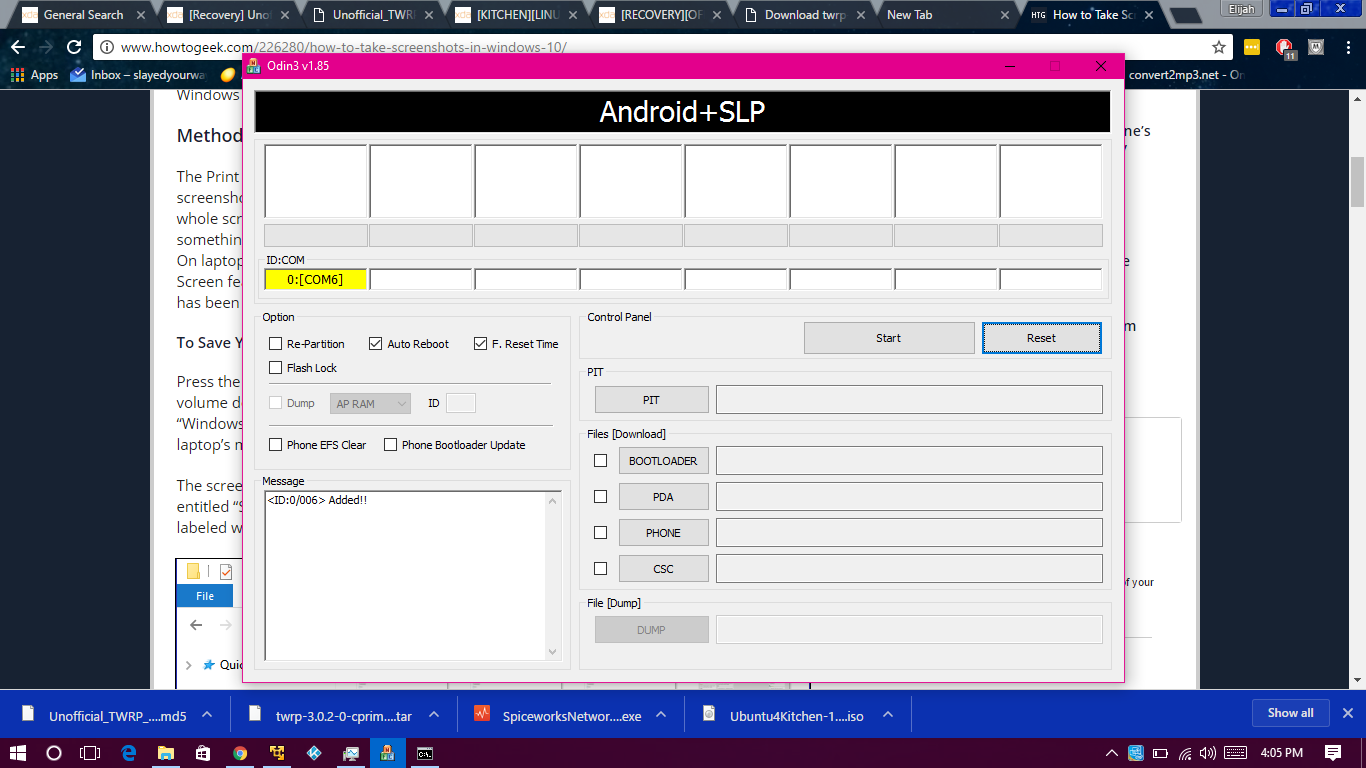The width and height of the screenshot is (1366, 768).
Task: Switch to the [KITCHEN][LINUX] browser tab
Action: pyautogui.click(x=517, y=15)
